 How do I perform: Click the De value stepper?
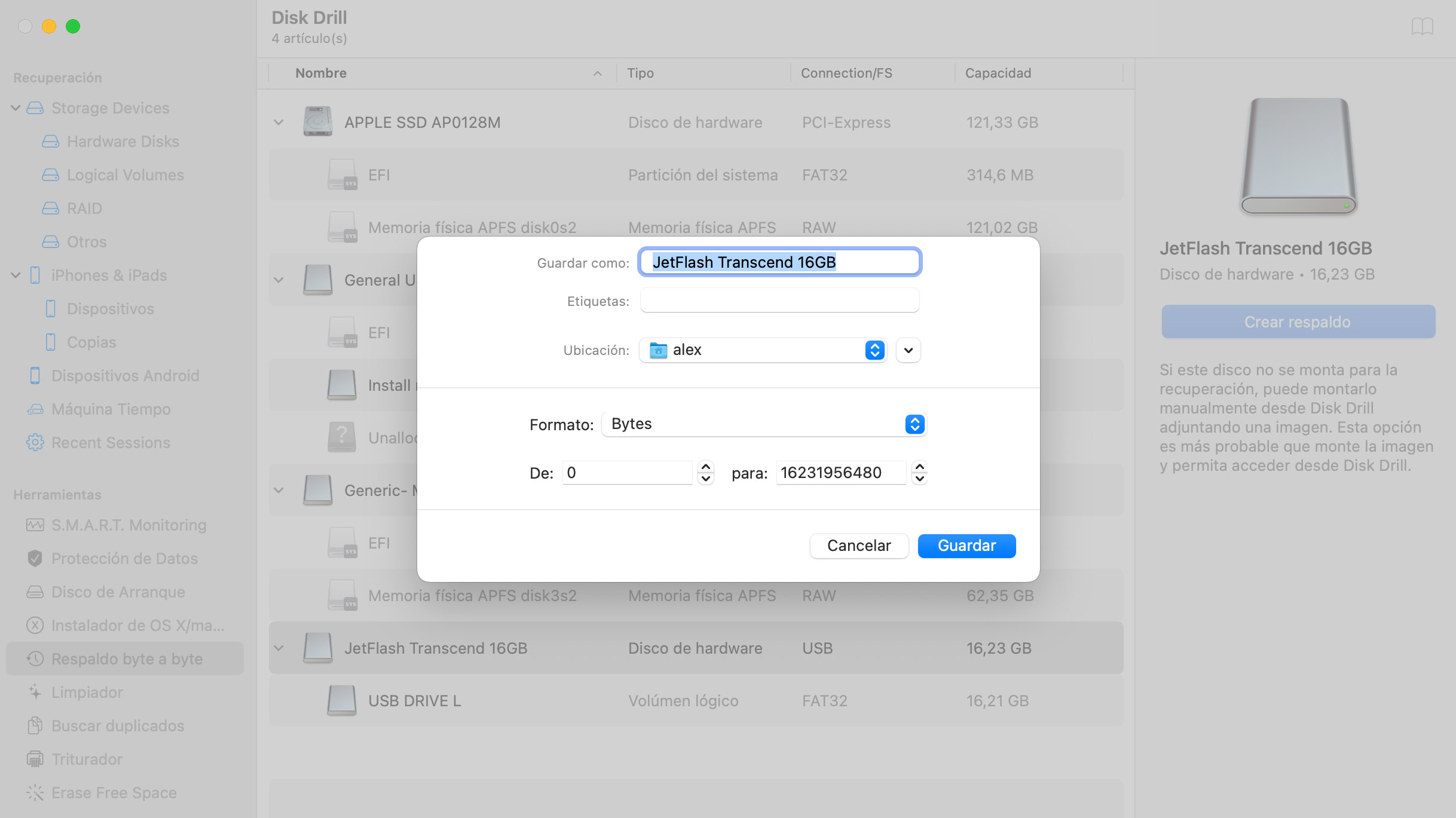tap(706, 473)
